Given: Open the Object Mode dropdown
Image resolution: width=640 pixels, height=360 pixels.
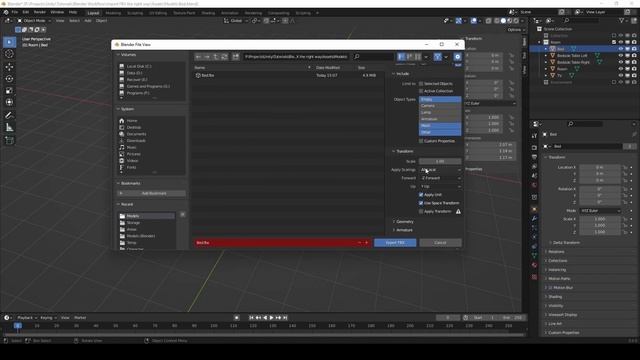Looking at the screenshot, I should click(34, 21).
